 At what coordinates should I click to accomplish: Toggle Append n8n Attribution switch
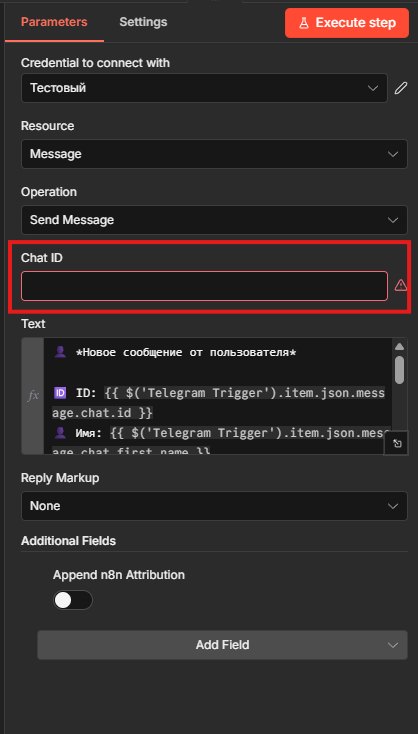click(73, 600)
